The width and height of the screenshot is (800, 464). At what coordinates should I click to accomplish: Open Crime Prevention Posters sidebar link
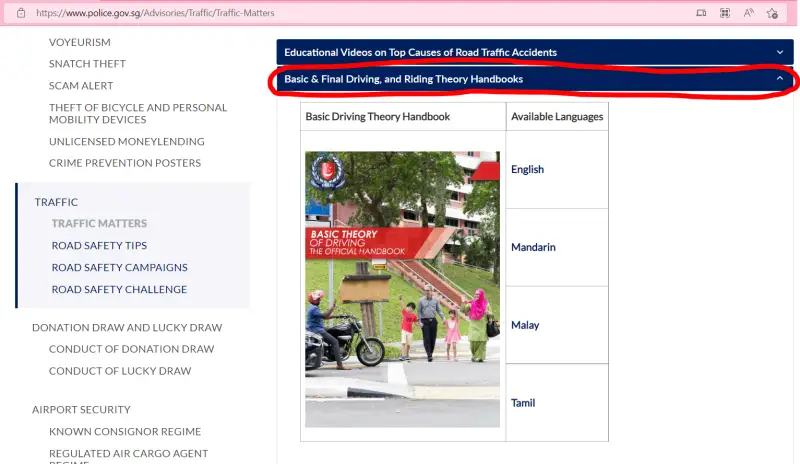point(124,163)
